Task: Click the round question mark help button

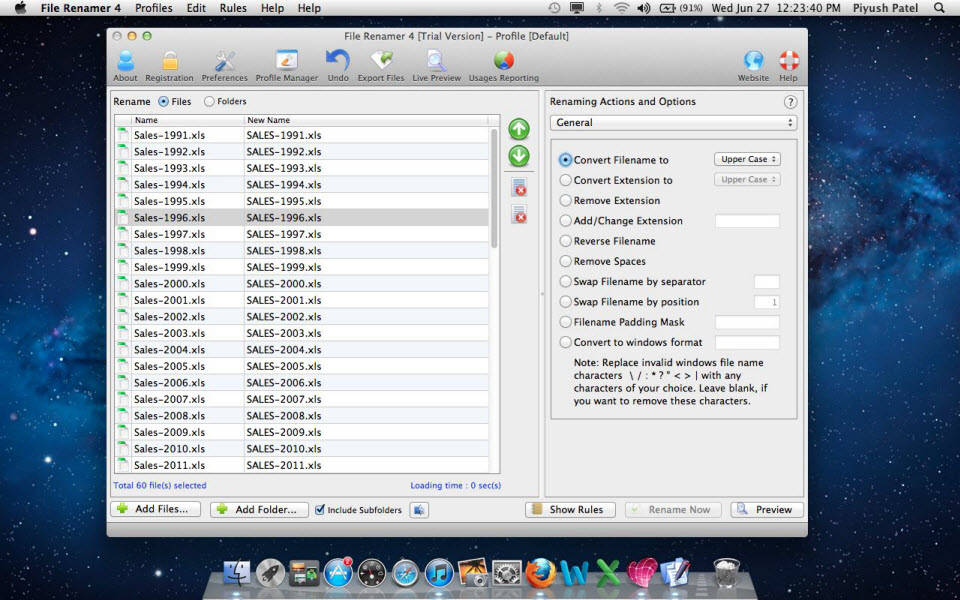Action: click(790, 102)
